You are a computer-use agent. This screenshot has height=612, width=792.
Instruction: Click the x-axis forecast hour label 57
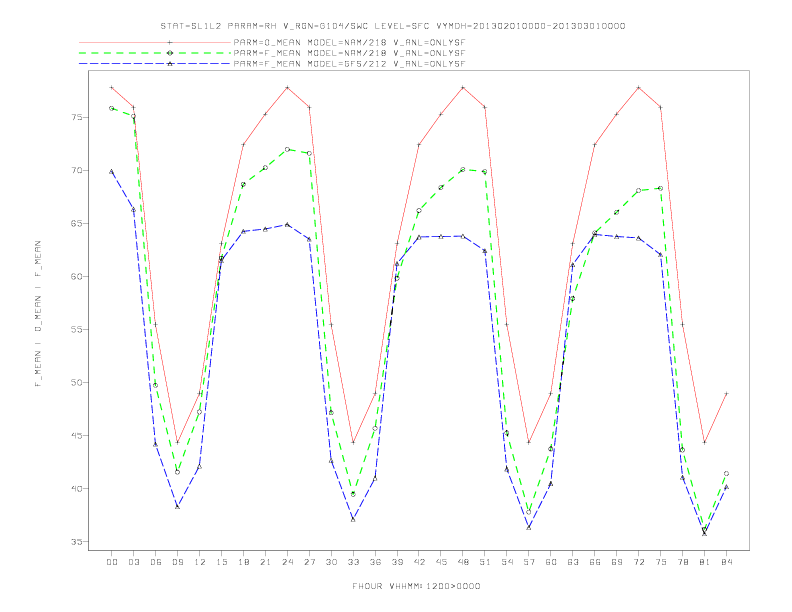(529, 562)
